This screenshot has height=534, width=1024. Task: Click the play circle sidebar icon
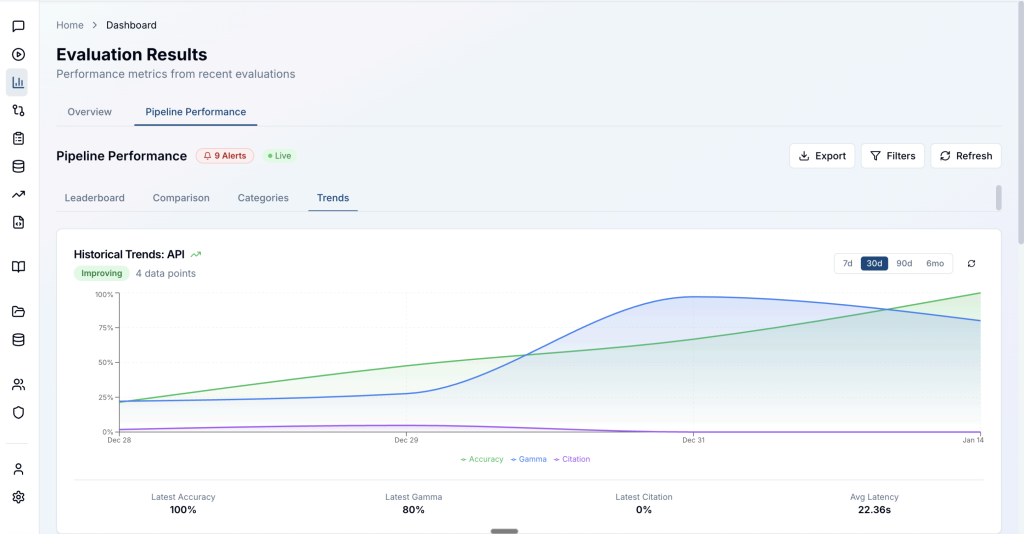pos(18,54)
